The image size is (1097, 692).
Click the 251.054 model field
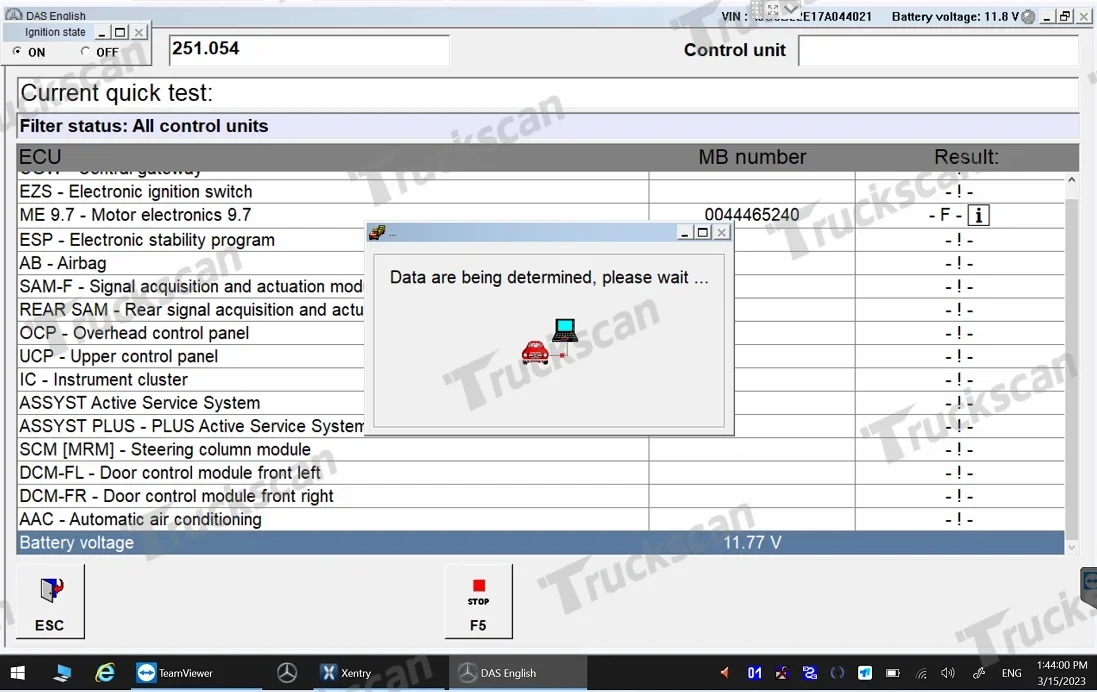(309, 50)
